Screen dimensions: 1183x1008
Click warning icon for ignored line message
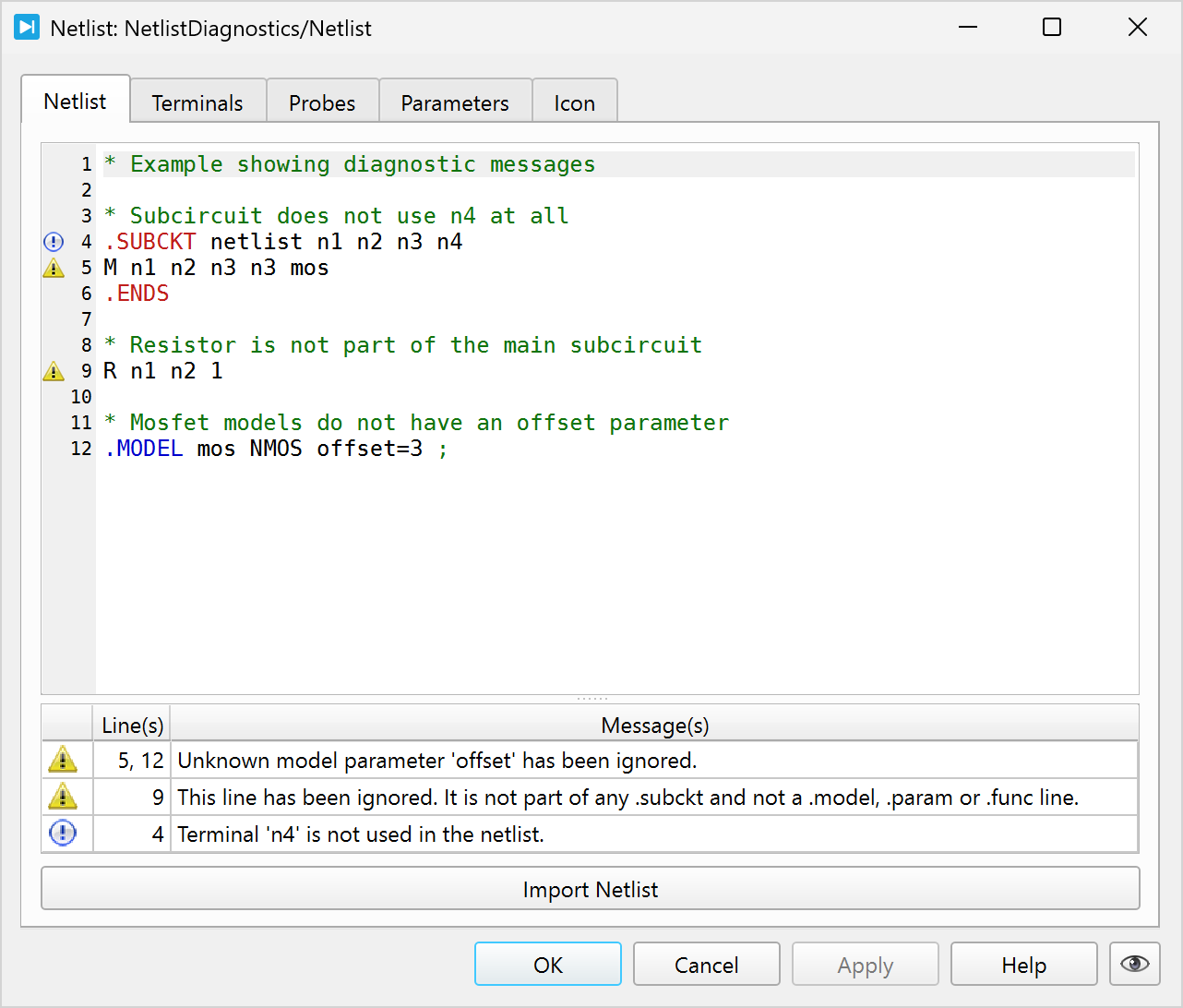[x=63, y=797]
